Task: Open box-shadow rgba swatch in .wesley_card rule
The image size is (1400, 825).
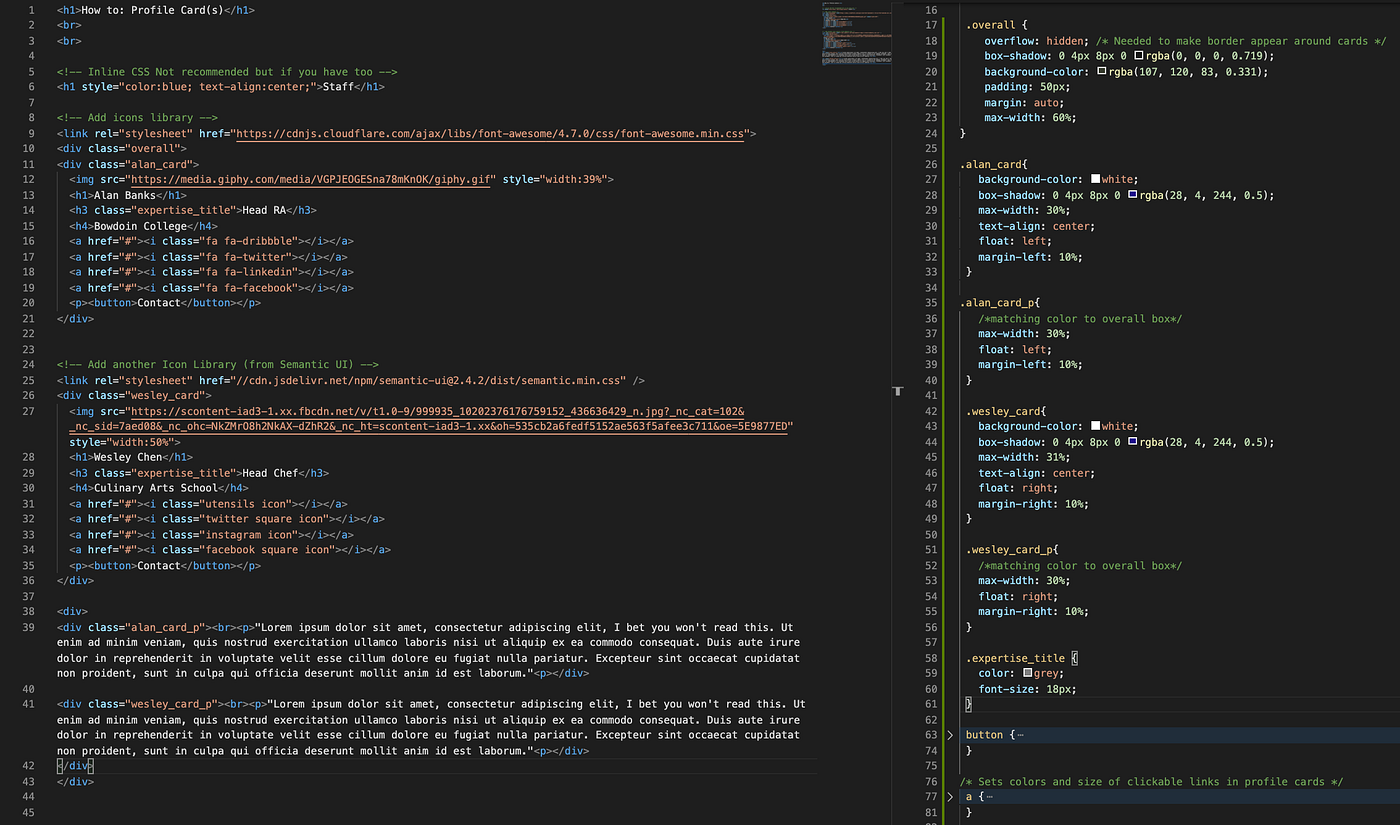Action: [x=1132, y=442]
